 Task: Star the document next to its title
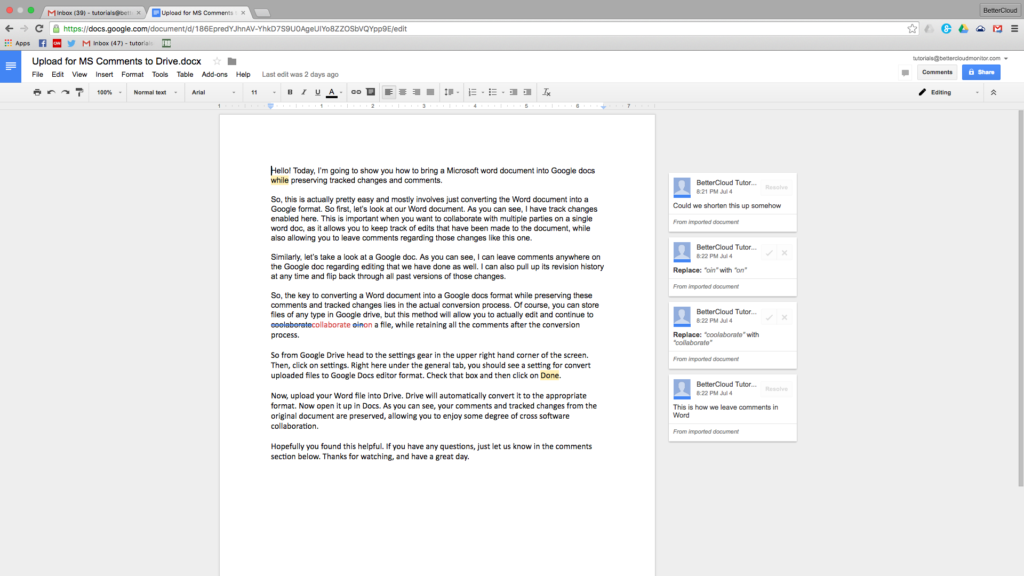[217, 61]
